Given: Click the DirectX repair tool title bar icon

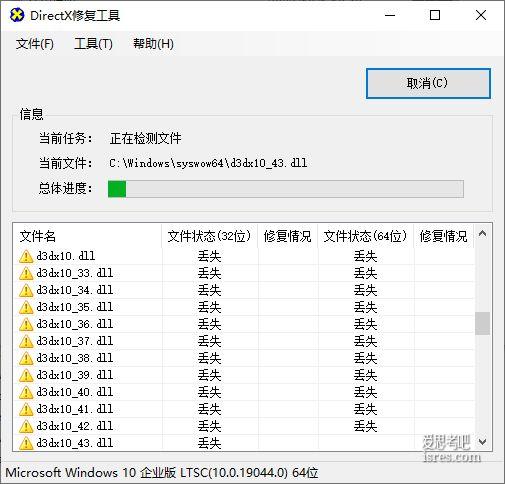Looking at the screenshot, I should 17,15.
